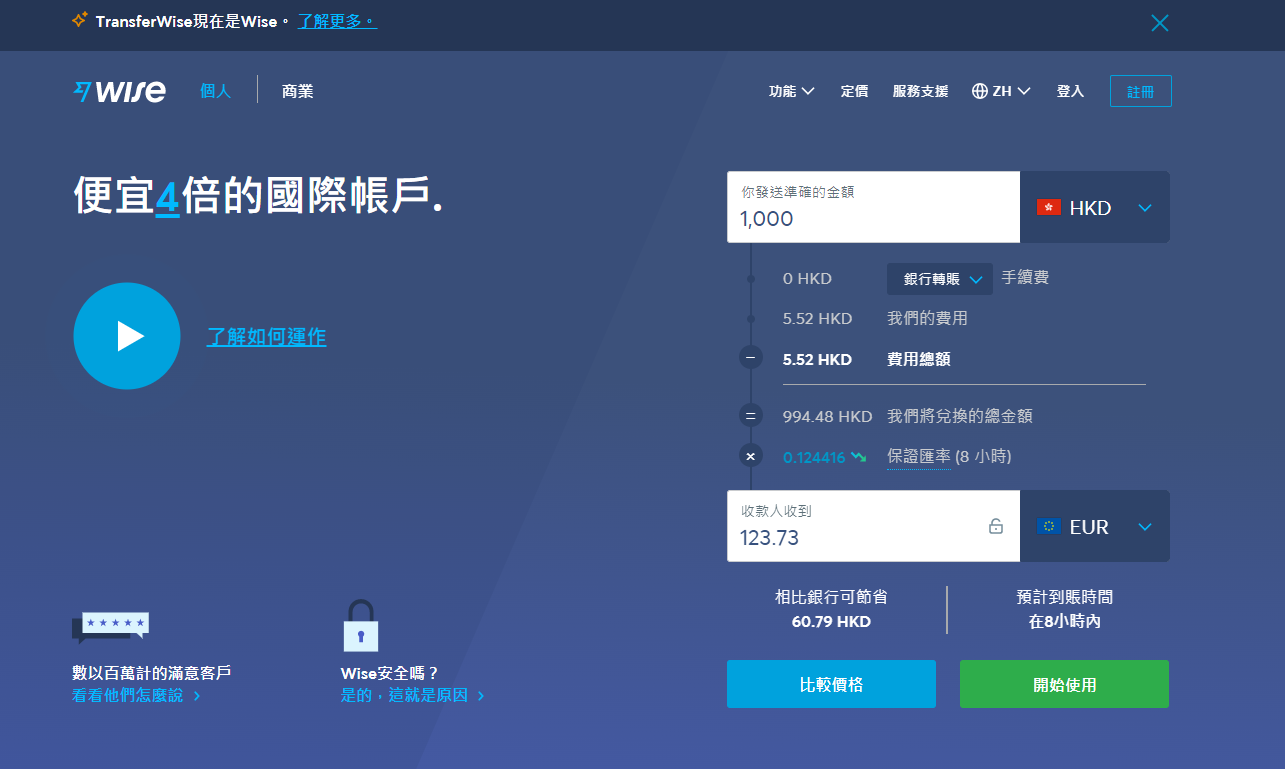
Task: Switch to the 商業 business tab
Action: tap(297, 91)
